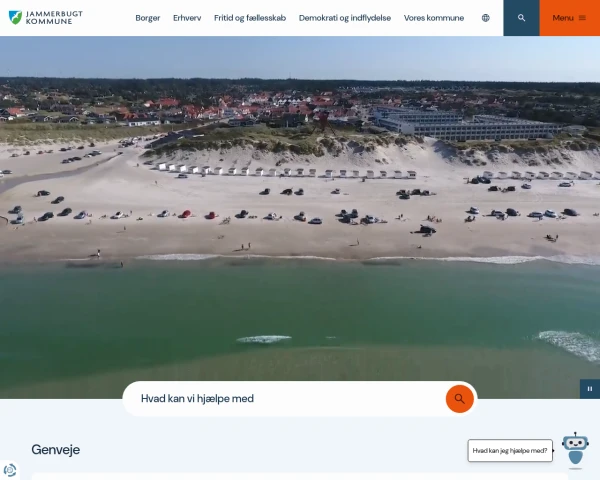Expand the 'Demokrati og indflydelse' navigation menu

coord(345,18)
